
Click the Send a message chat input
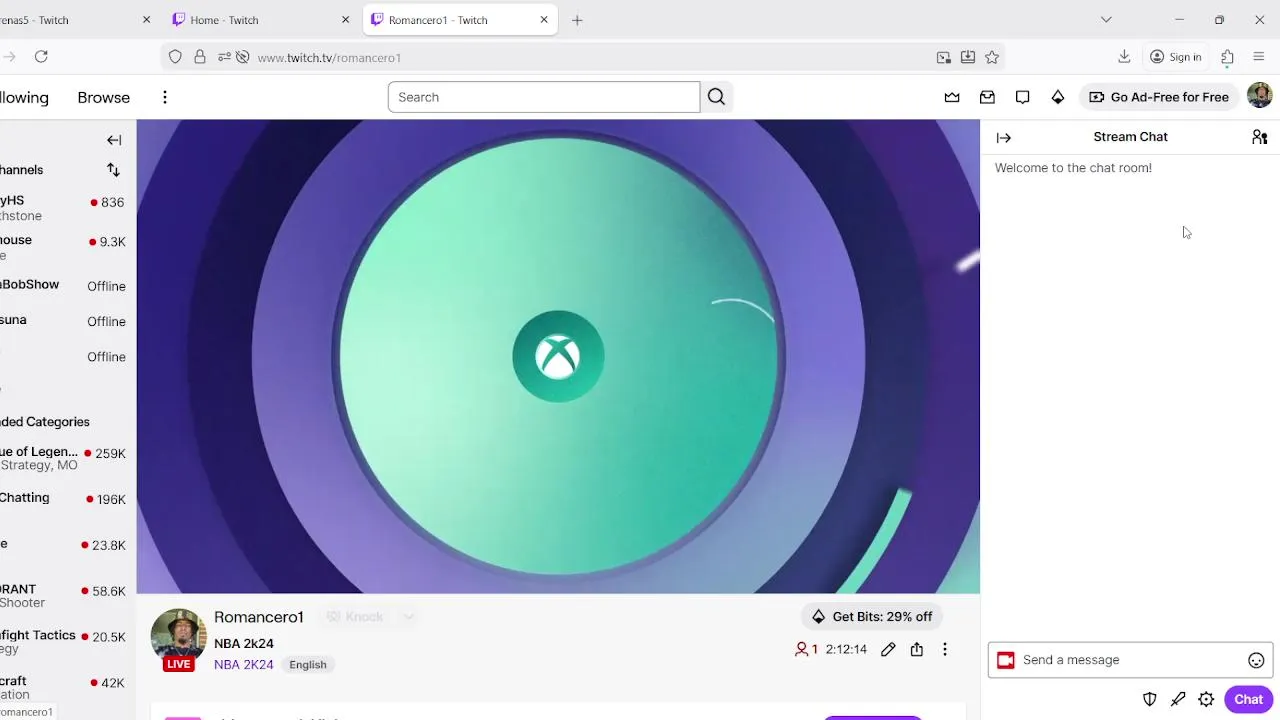click(x=1130, y=660)
